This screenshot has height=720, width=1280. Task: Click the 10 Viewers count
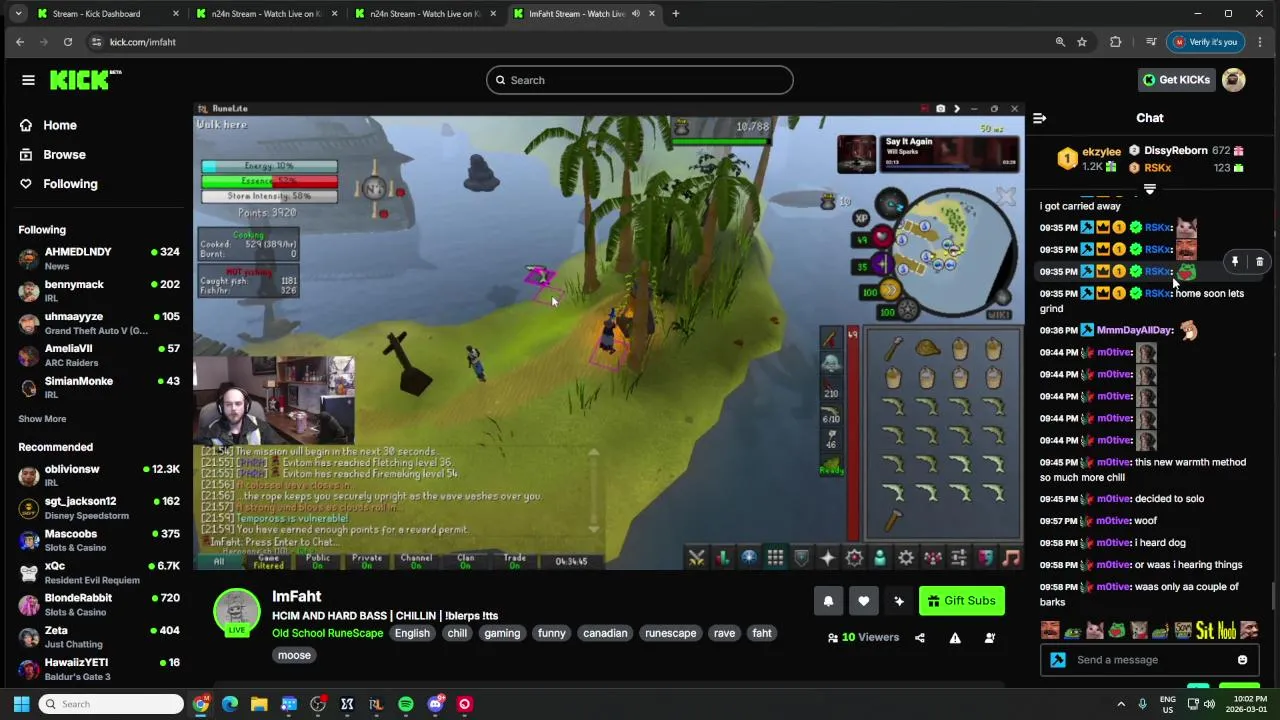pyautogui.click(x=863, y=638)
